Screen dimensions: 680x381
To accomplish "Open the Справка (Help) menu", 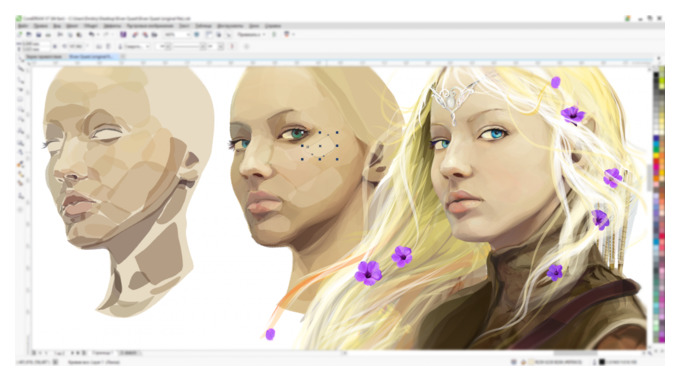I will (x=272, y=26).
